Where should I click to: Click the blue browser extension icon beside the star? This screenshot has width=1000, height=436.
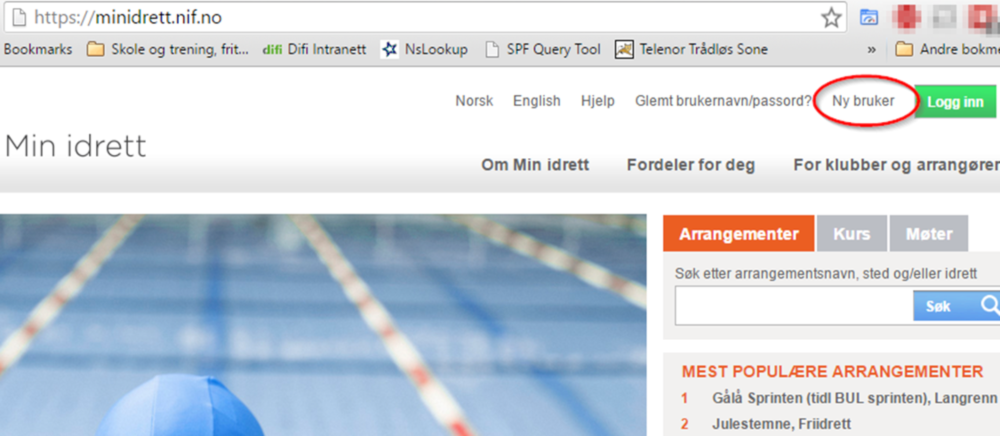click(869, 18)
